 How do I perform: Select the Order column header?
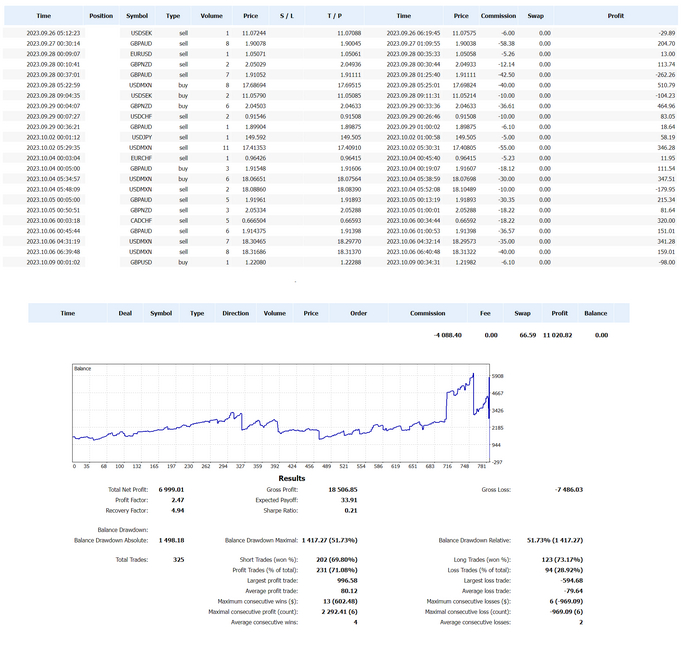(x=358, y=313)
